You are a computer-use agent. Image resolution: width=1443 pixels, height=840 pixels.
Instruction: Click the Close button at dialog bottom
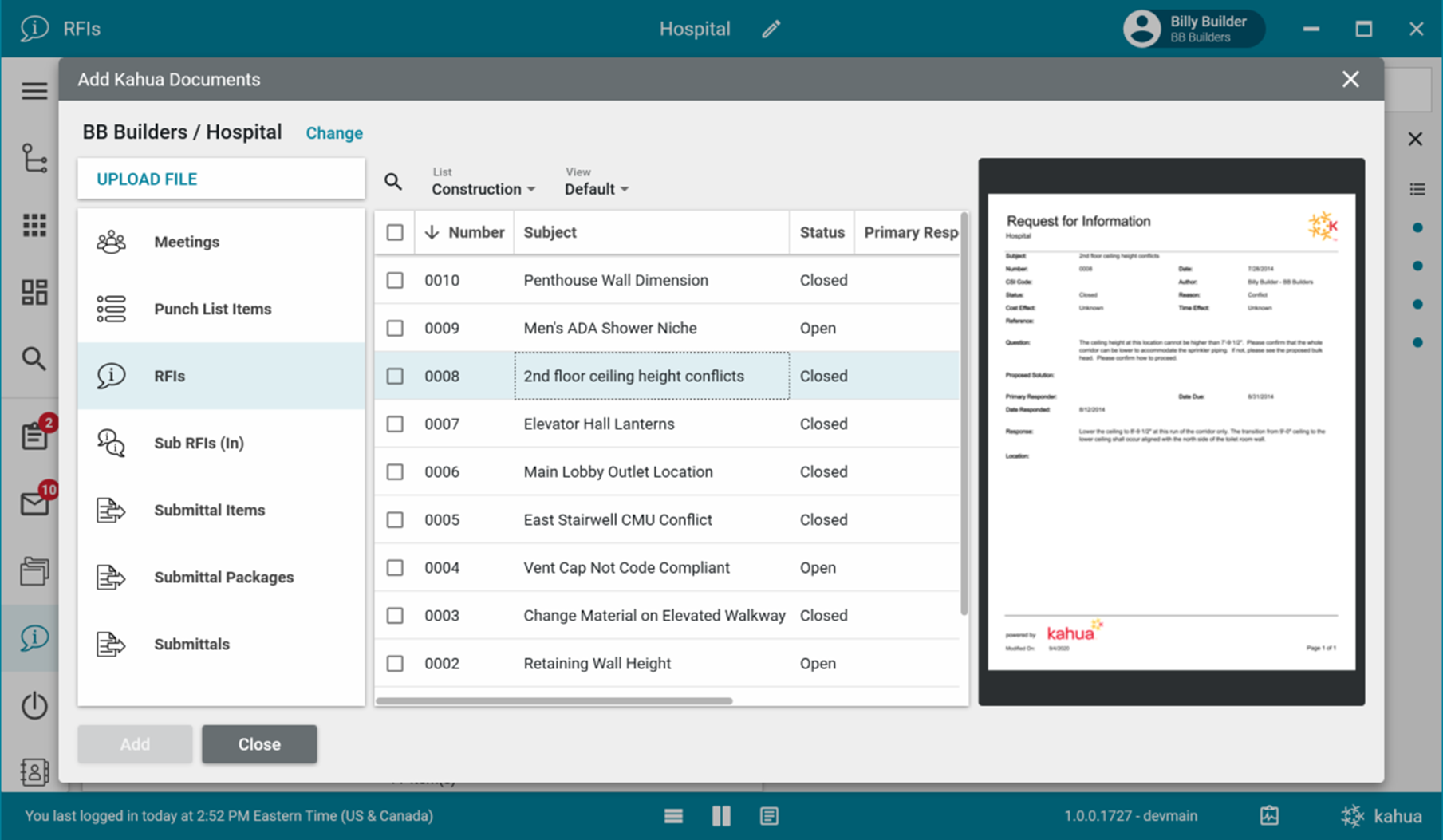click(259, 744)
